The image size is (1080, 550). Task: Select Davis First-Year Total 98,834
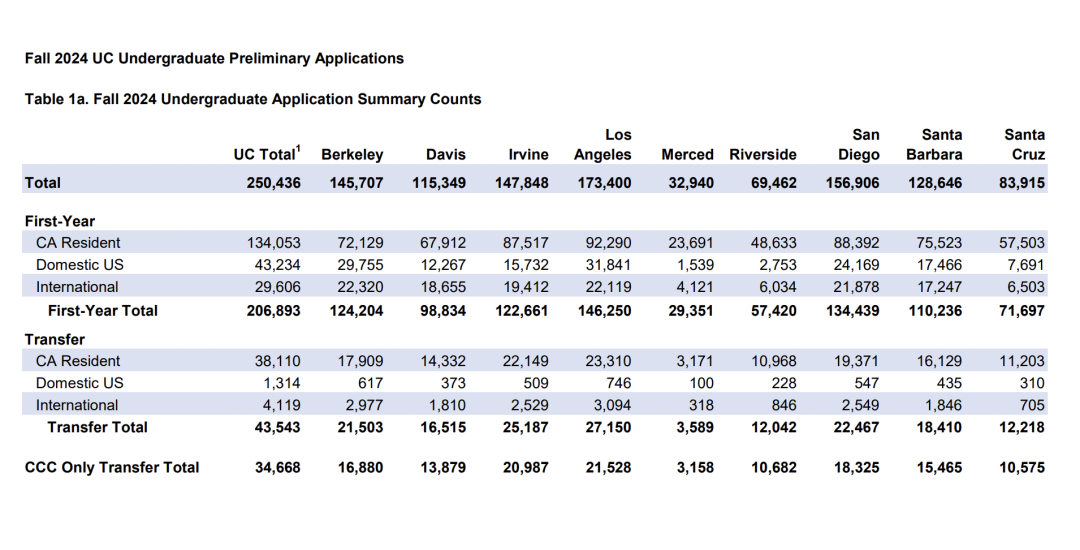(x=443, y=311)
